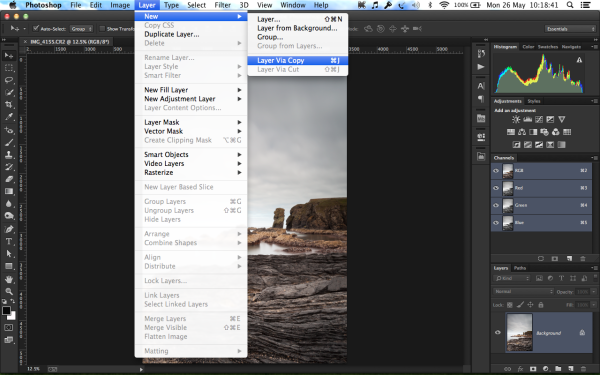The width and height of the screenshot is (600, 375).
Task: Select the Hand tool
Action: (x=8, y=279)
